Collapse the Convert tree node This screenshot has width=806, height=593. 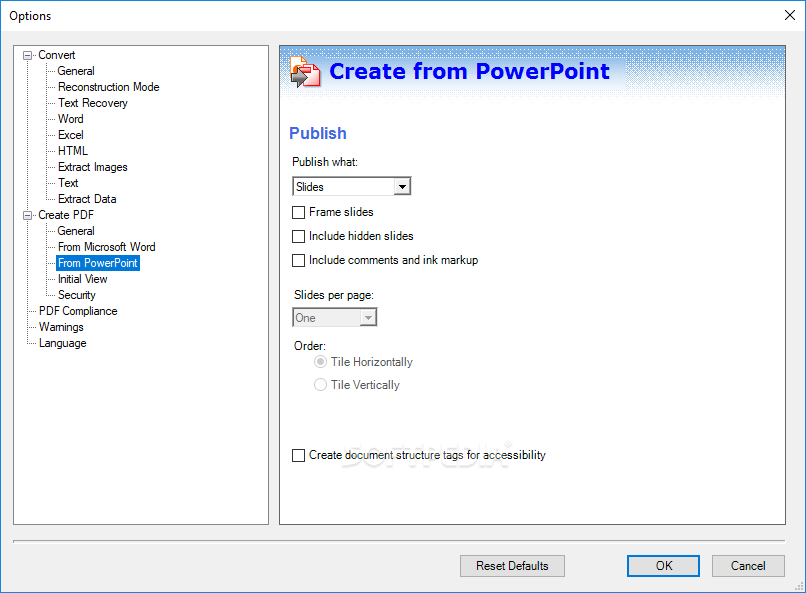click(27, 55)
